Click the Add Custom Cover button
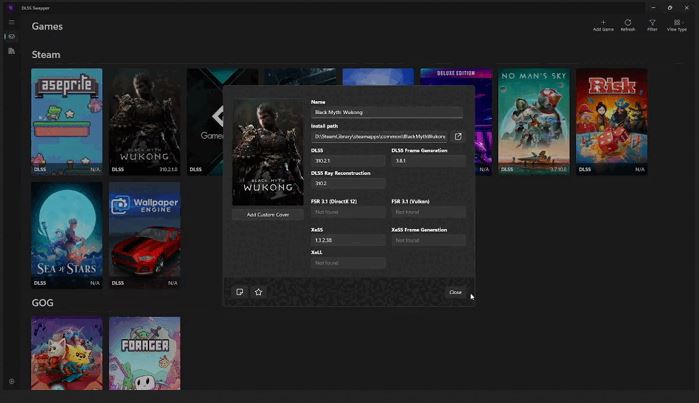Screen dimensions: 699x403 pos(268,214)
